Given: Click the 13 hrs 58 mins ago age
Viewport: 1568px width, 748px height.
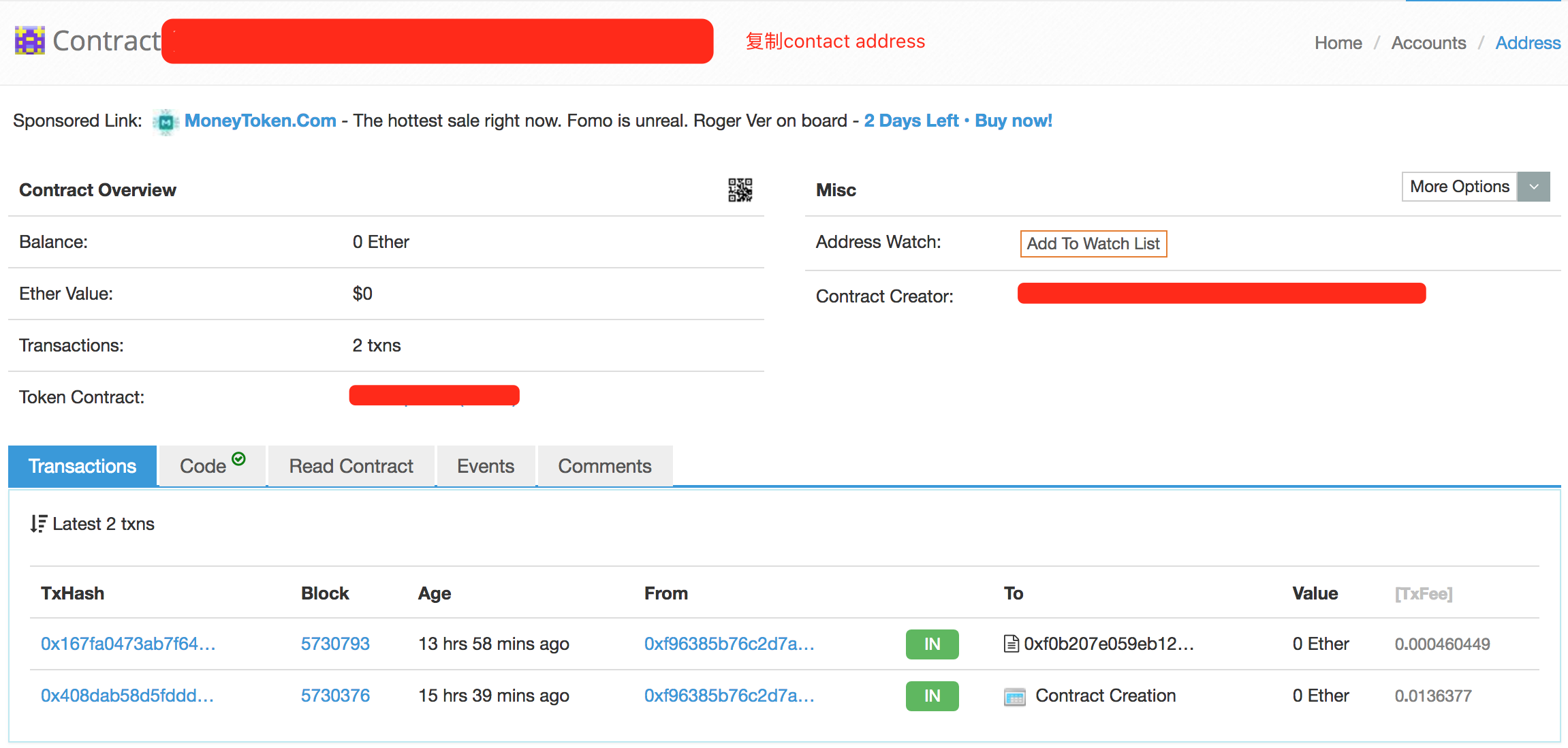Looking at the screenshot, I should pyautogui.click(x=494, y=644).
